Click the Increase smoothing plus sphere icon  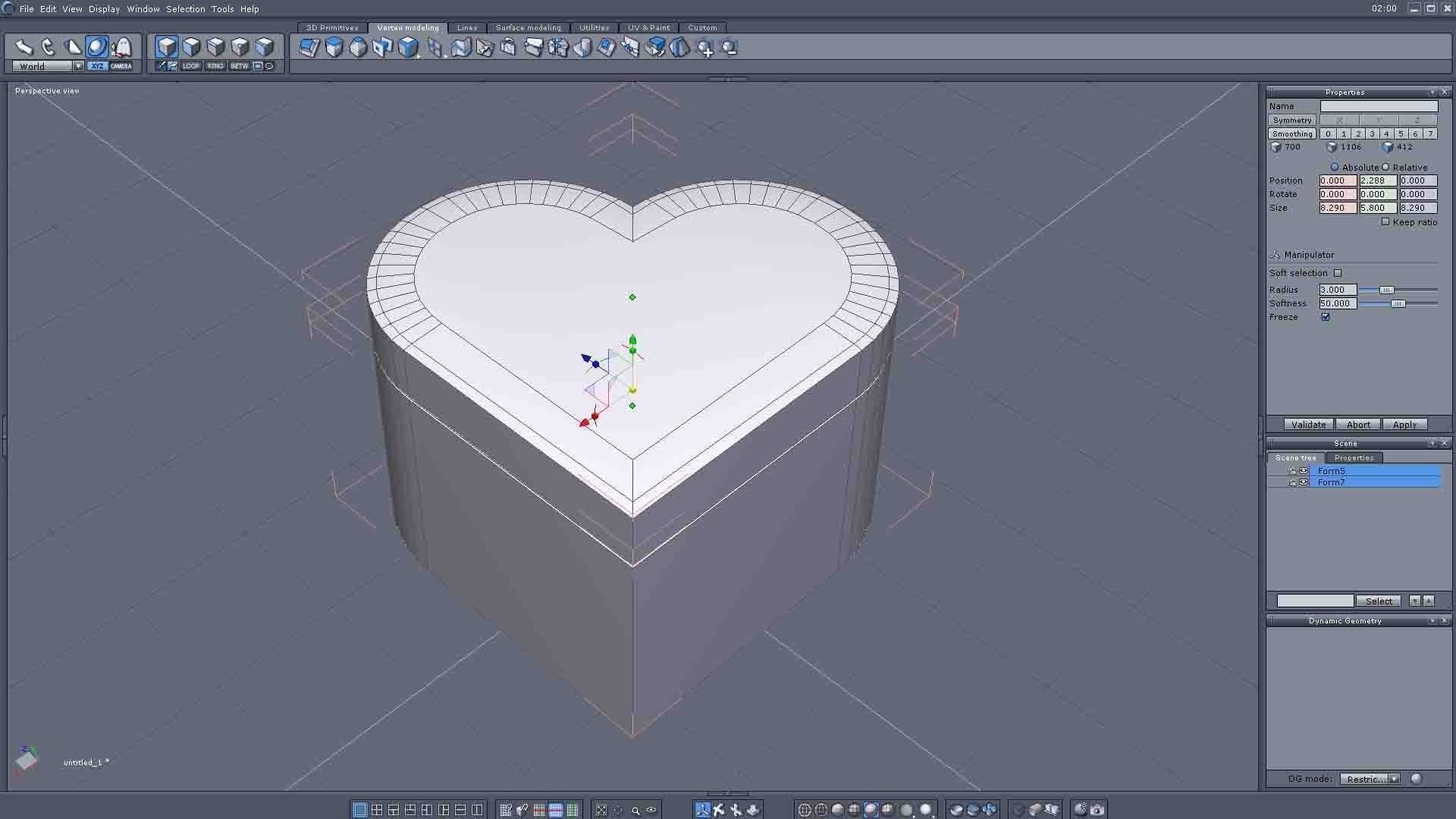pos(705,48)
